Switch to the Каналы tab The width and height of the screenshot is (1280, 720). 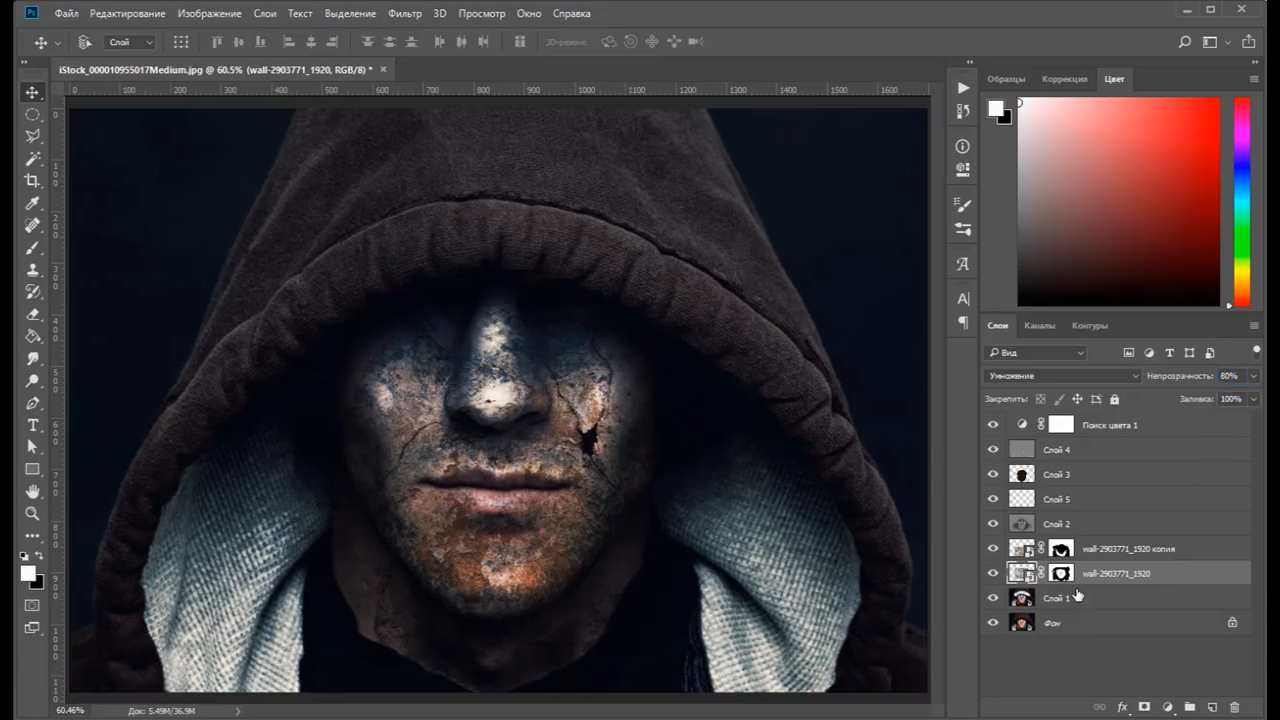[x=1039, y=326]
